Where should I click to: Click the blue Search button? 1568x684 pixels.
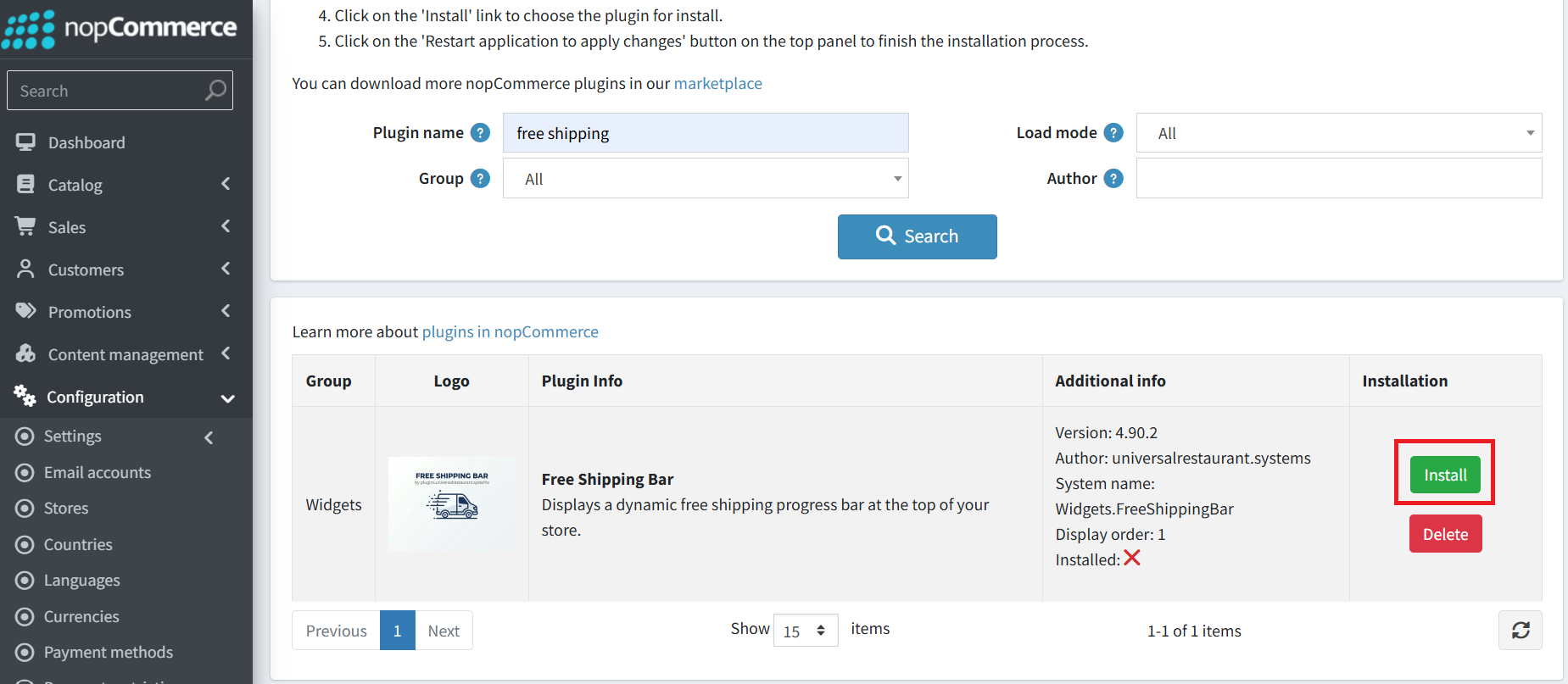pyautogui.click(x=917, y=236)
